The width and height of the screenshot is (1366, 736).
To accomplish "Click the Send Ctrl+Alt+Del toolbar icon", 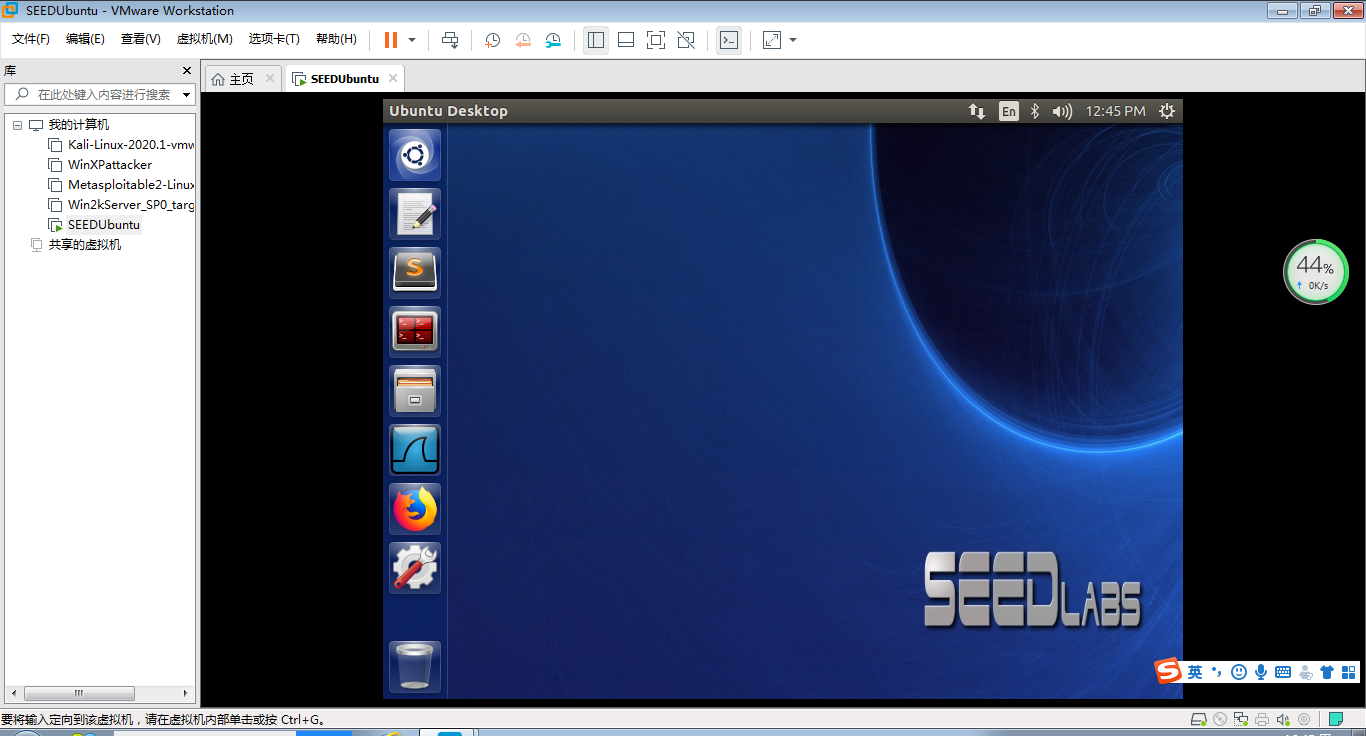I will pyautogui.click(x=450, y=40).
